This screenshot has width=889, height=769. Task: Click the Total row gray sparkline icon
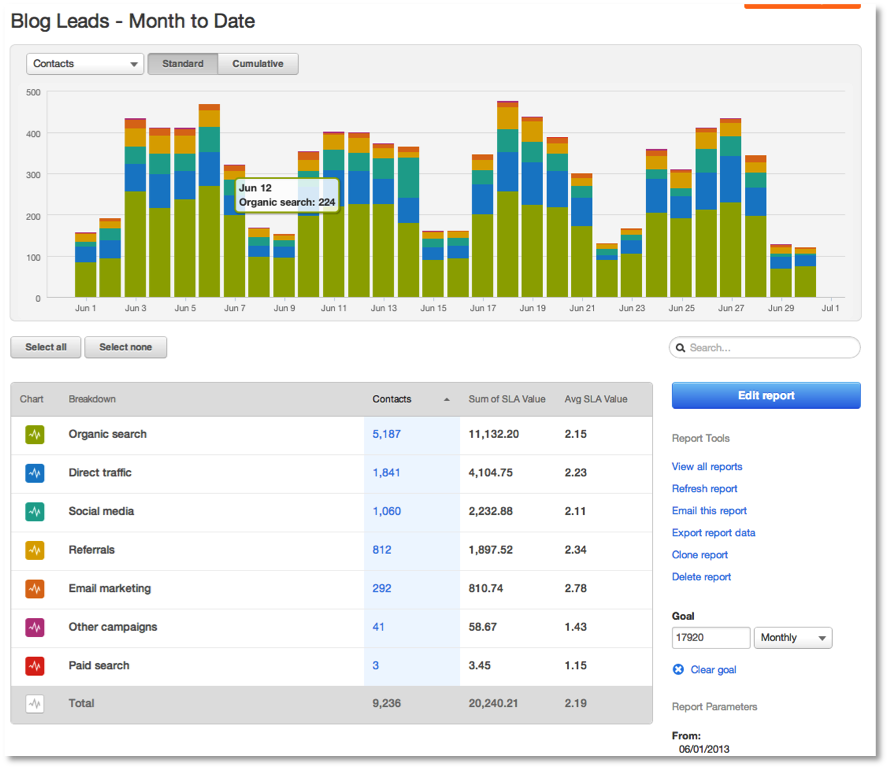(33, 703)
